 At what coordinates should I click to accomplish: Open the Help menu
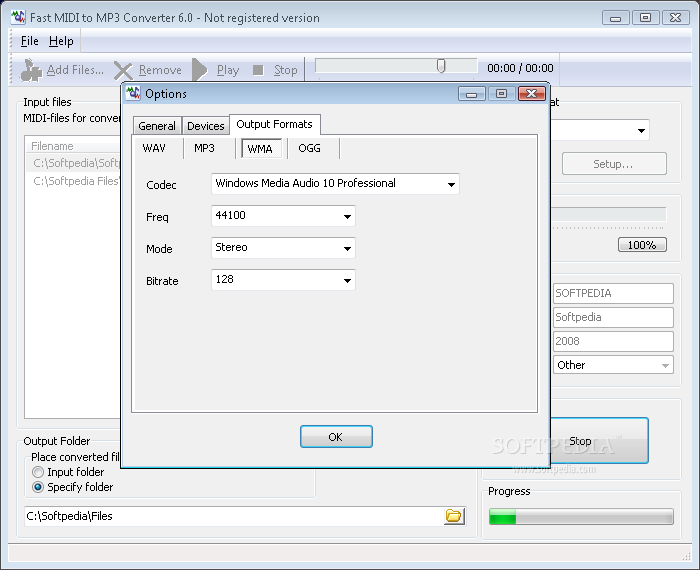[x=61, y=41]
